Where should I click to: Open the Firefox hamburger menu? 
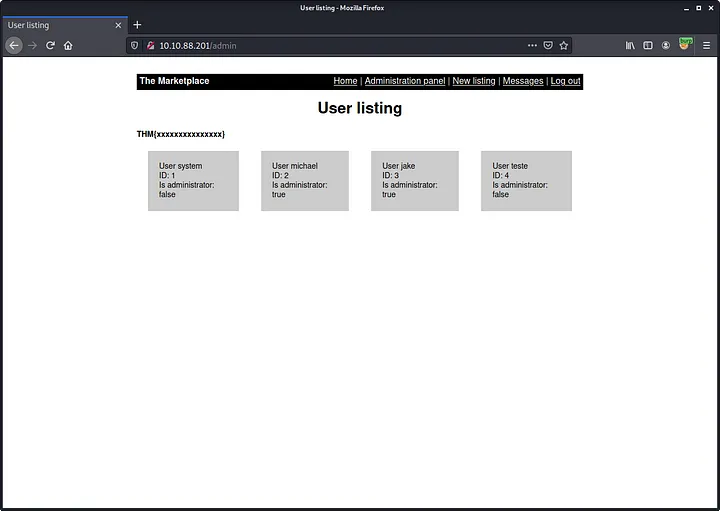(x=706, y=45)
